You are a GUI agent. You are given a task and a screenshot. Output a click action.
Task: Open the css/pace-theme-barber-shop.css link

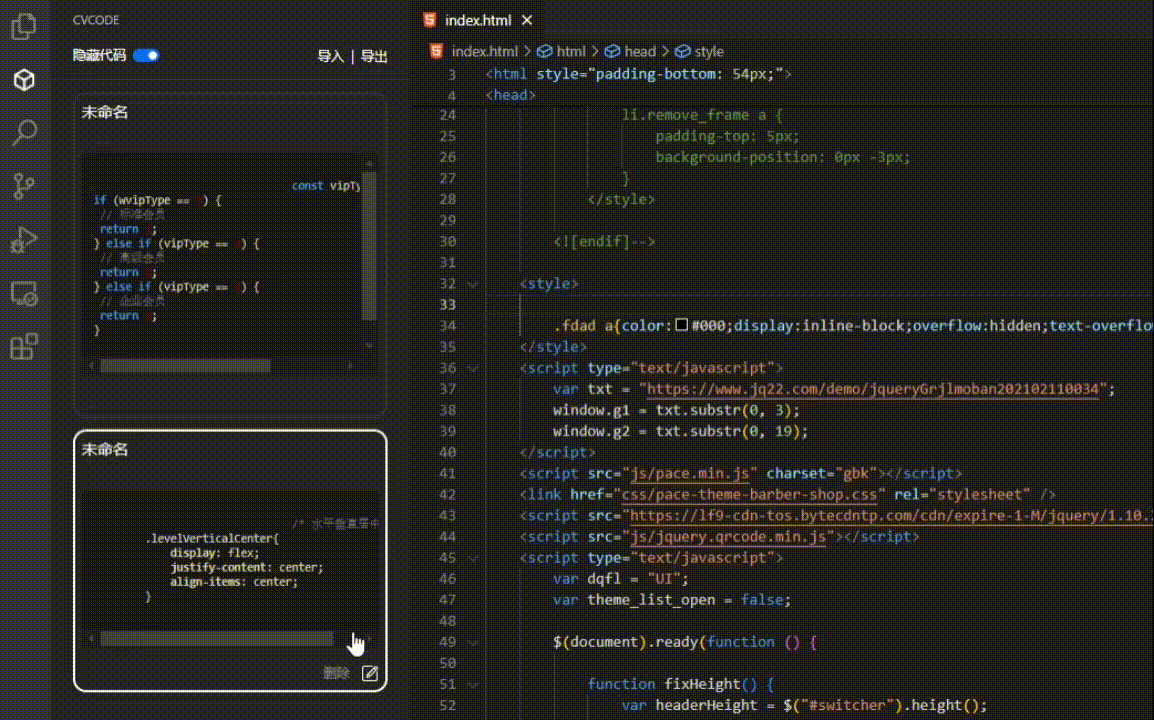click(x=749, y=495)
